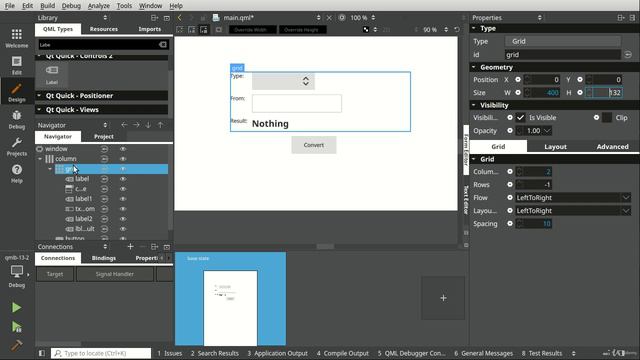Screen dimensions: 640x360
Task: Open the Compile Output pane
Action: pyautogui.click(x=342, y=353)
